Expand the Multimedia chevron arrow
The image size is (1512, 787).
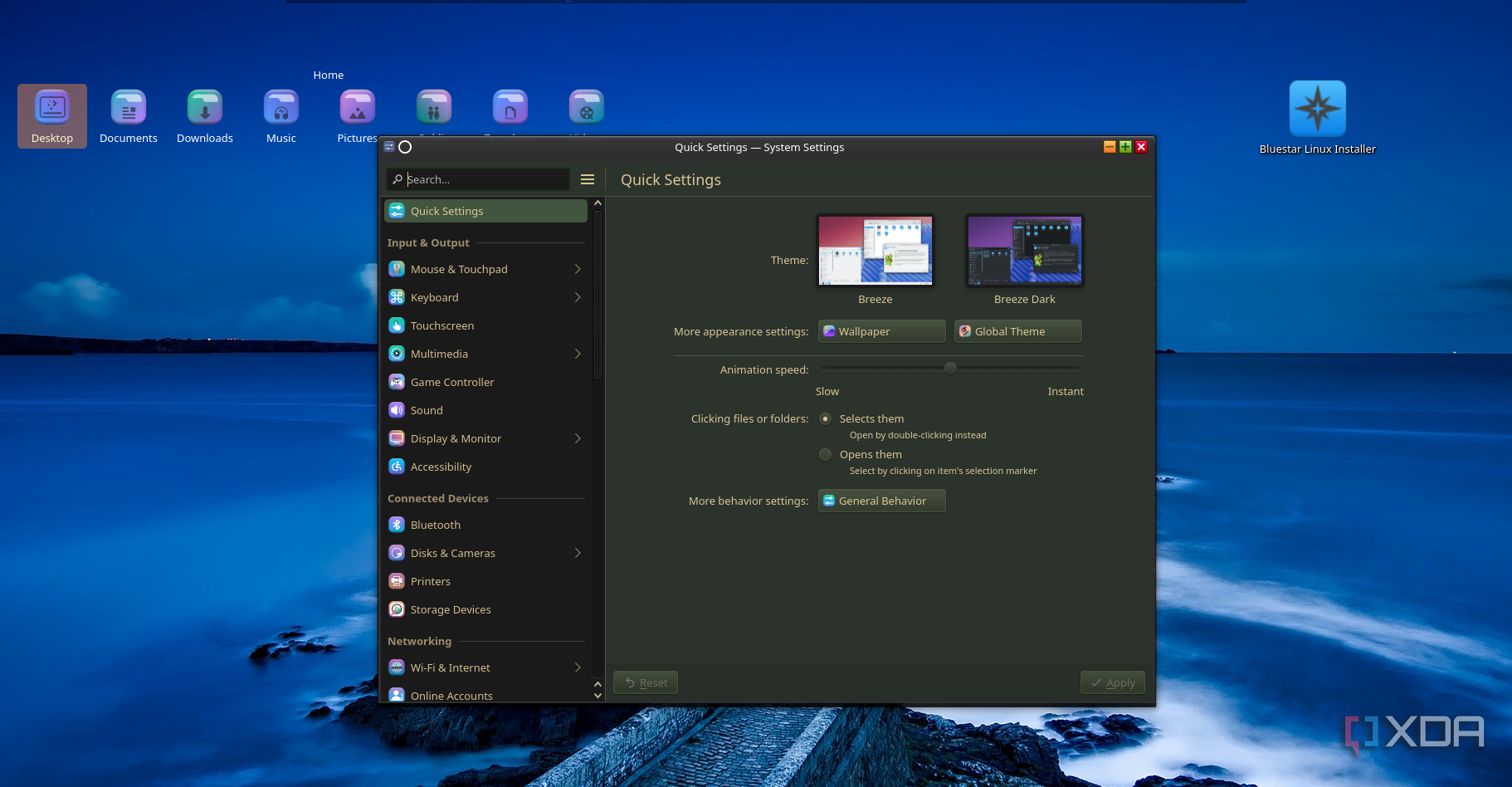tap(578, 354)
